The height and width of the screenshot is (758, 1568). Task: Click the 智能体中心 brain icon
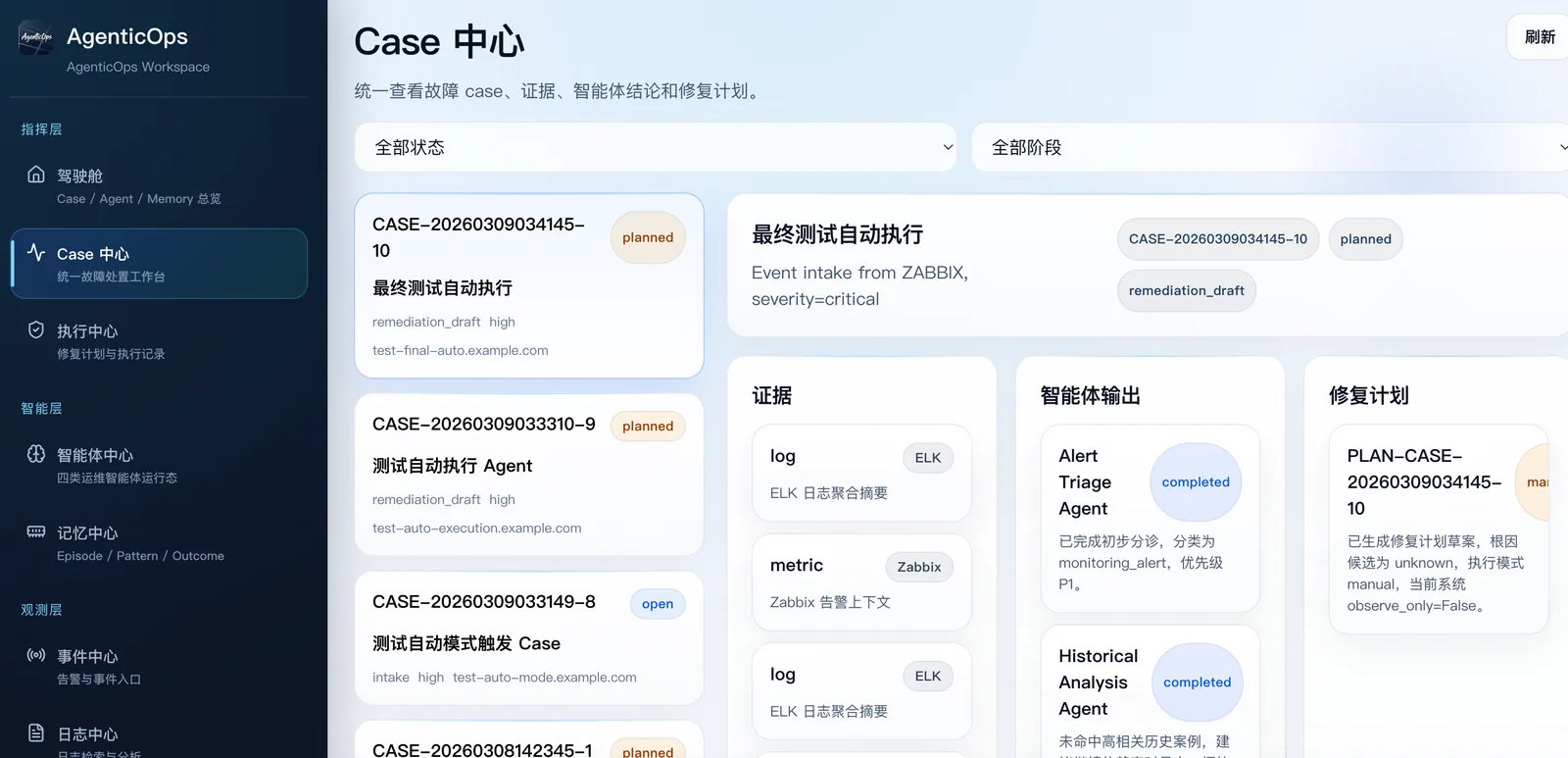pos(36,454)
